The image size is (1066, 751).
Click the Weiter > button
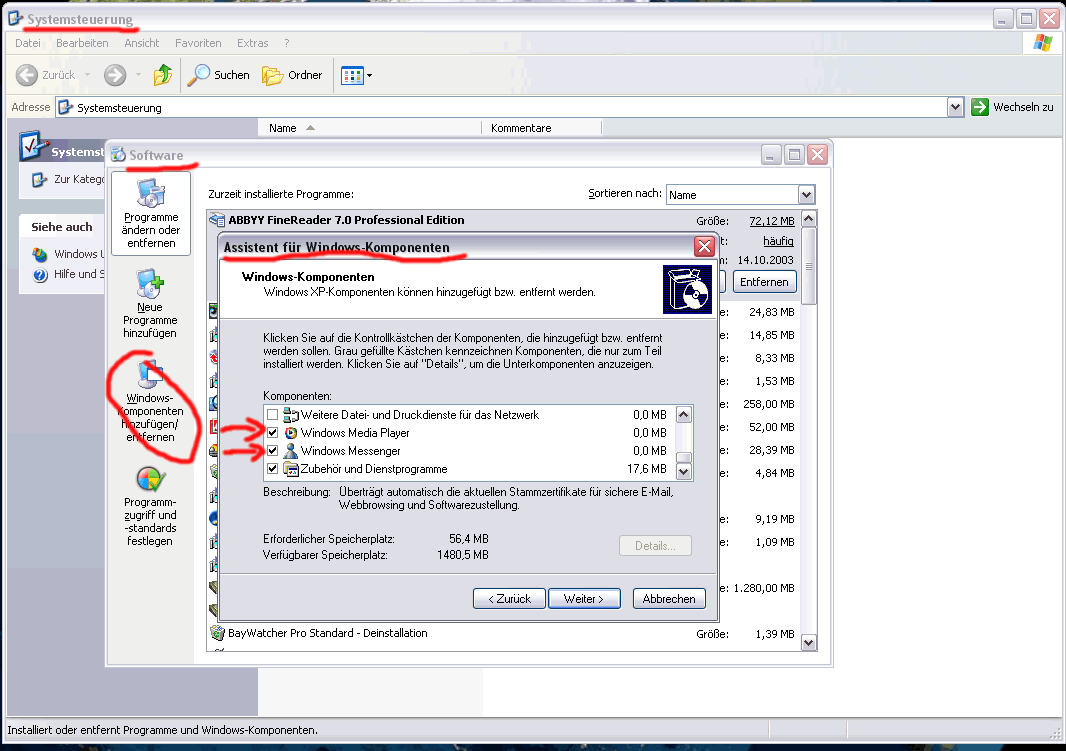[584, 599]
